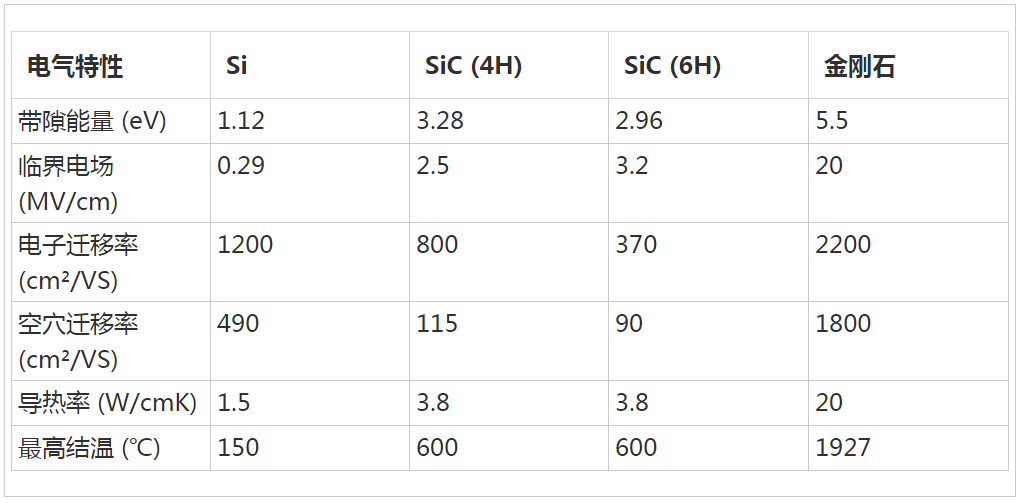1020x503 pixels.
Task: Click the diamond hole mobility value 1800
Action: click(x=843, y=323)
